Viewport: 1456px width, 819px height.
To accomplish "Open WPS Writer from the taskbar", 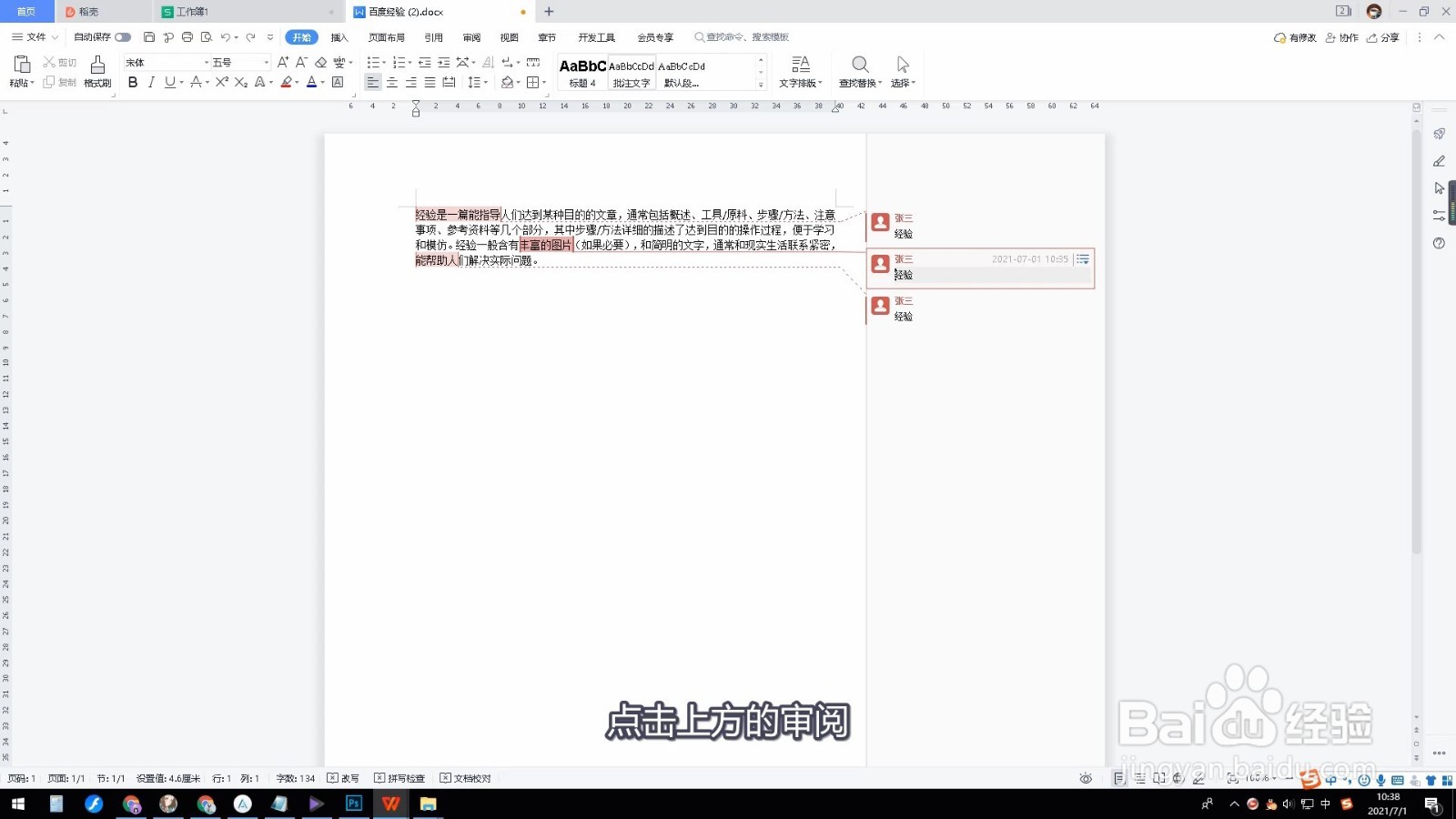I will click(x=390, y=804).
